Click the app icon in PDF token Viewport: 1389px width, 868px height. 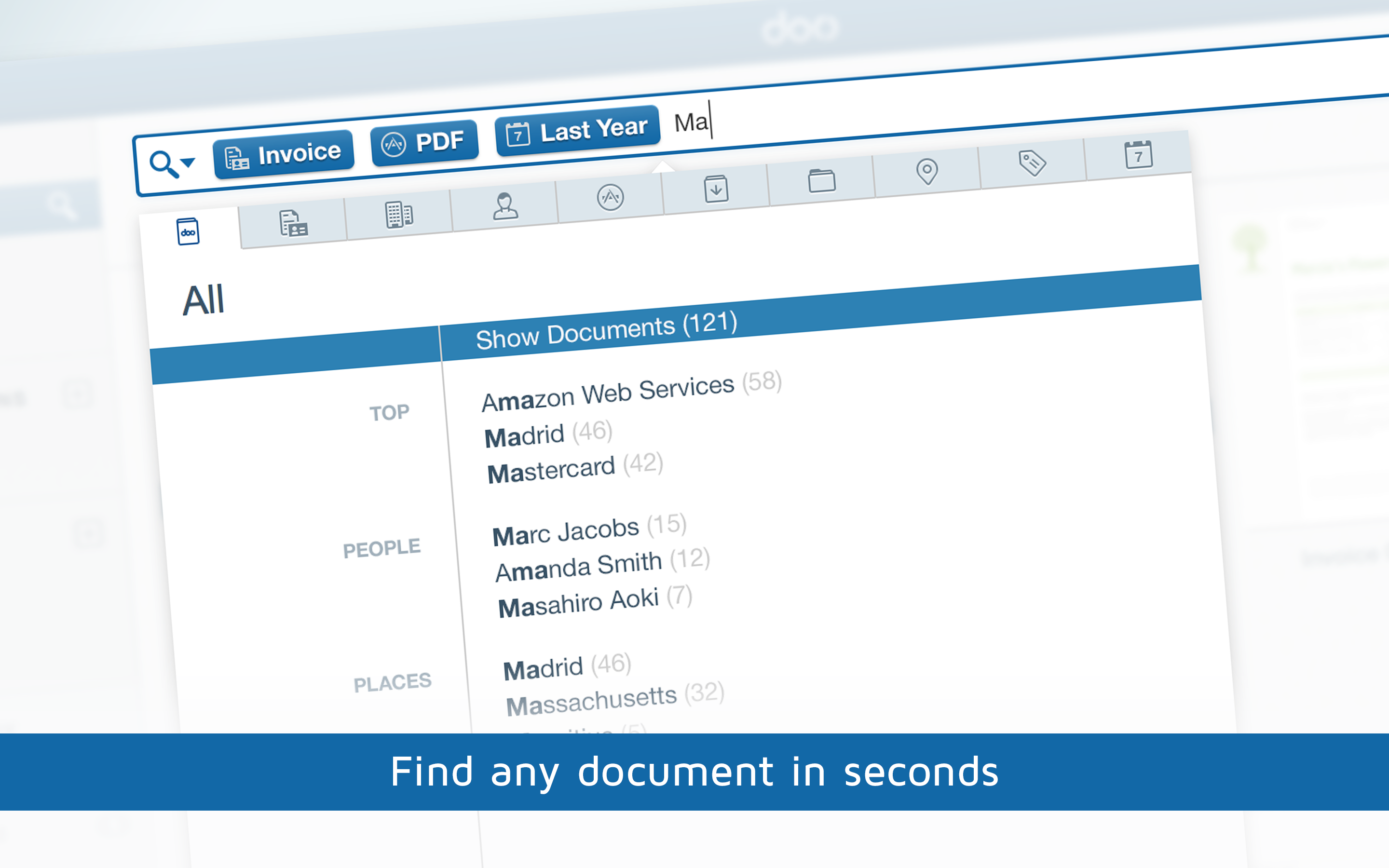393,145
